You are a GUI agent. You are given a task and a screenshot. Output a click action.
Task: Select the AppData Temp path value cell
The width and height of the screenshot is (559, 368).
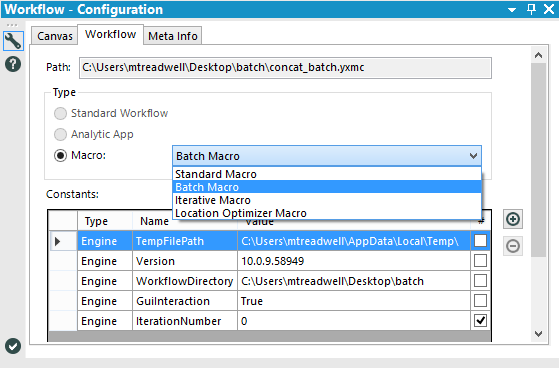354,241
